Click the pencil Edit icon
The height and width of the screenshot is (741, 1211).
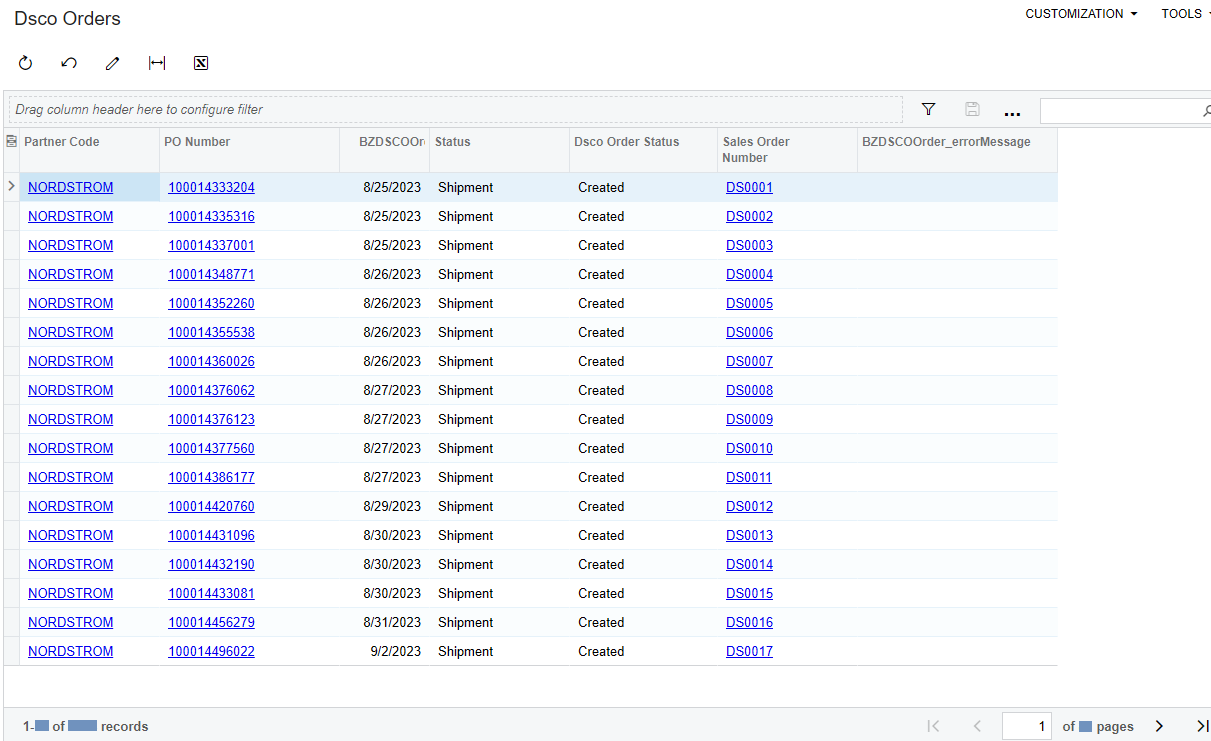tap(112, 63)
